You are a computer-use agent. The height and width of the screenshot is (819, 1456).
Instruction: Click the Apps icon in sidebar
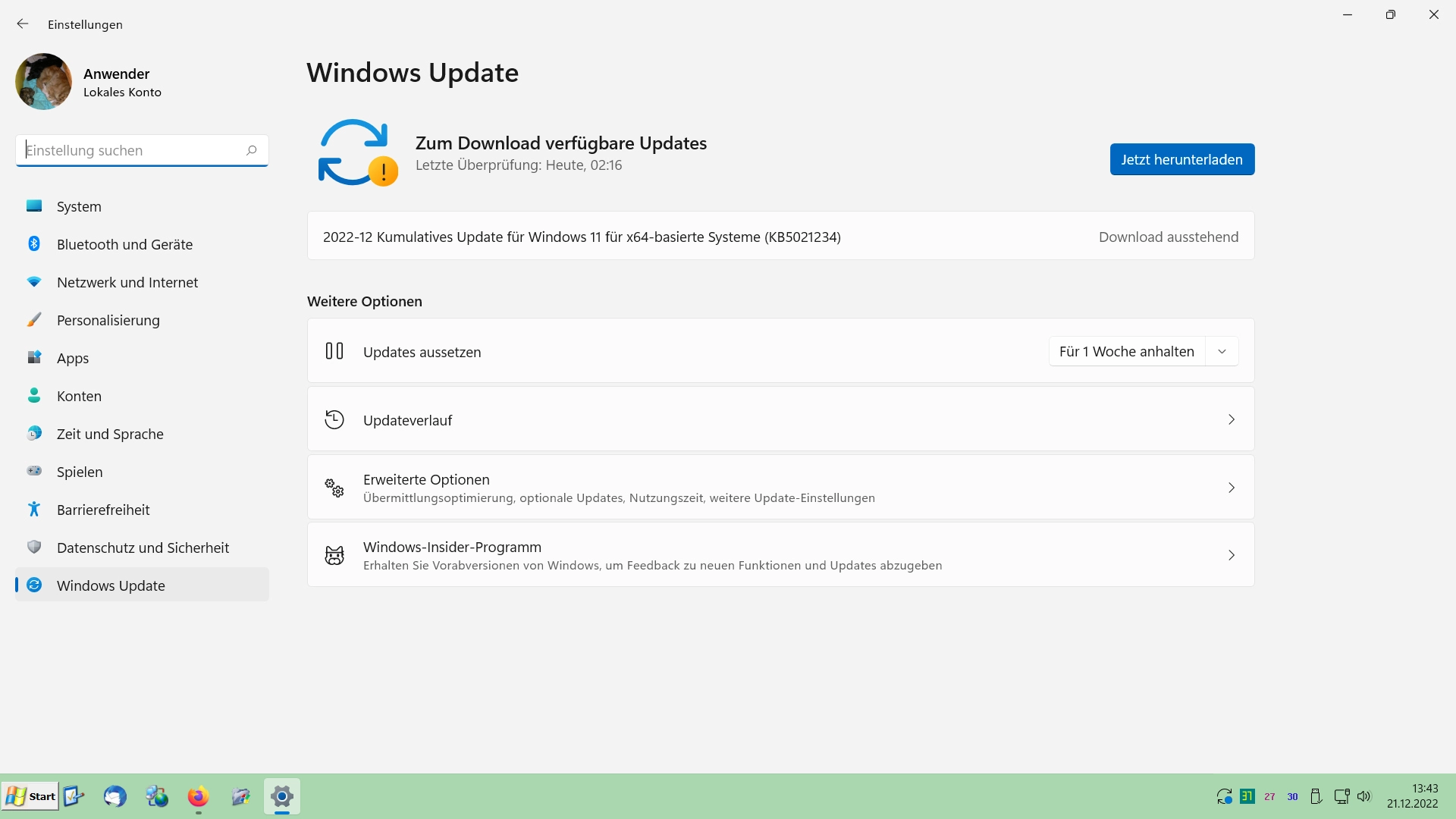[x=34, y=357]
